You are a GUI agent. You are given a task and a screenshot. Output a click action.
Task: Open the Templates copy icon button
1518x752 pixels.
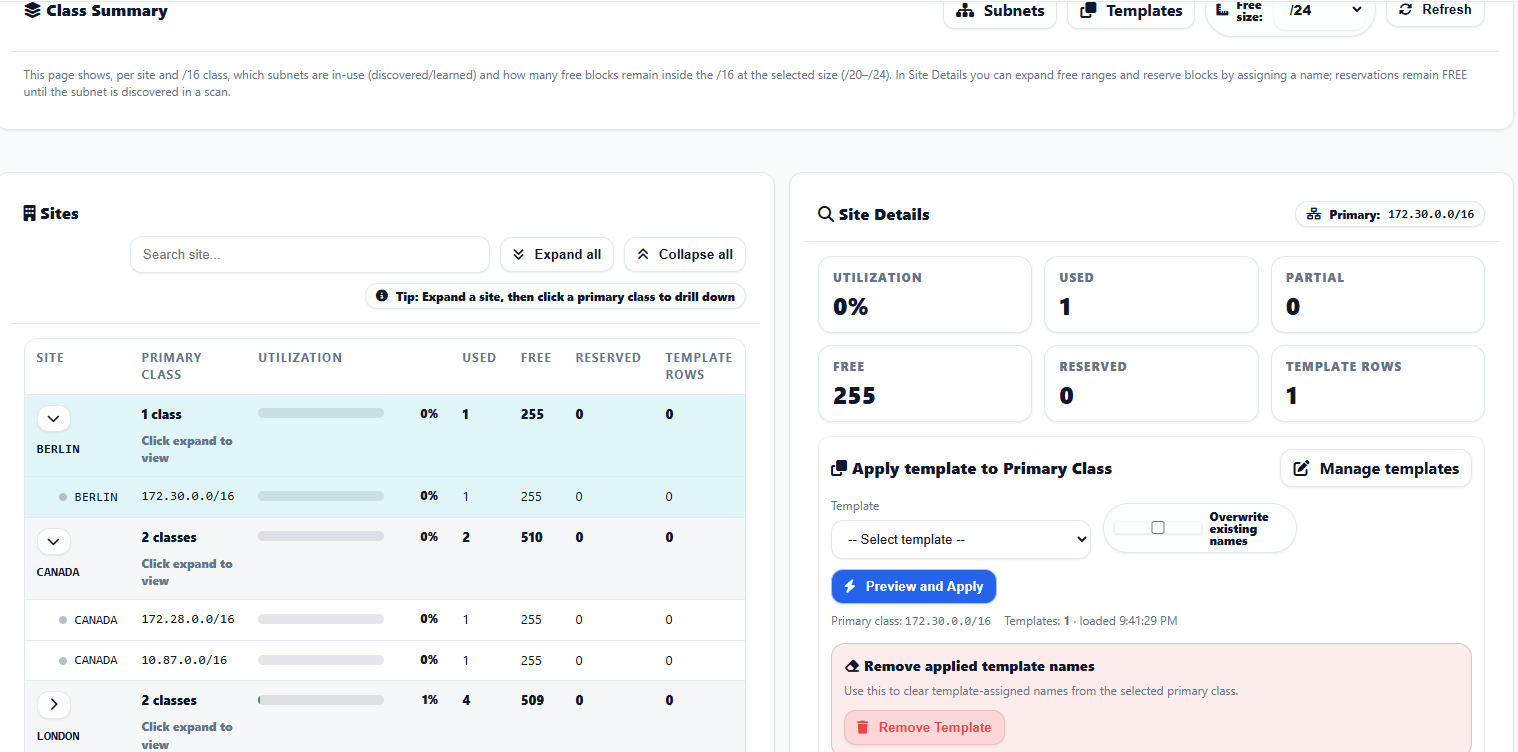tap(1088, 11)
